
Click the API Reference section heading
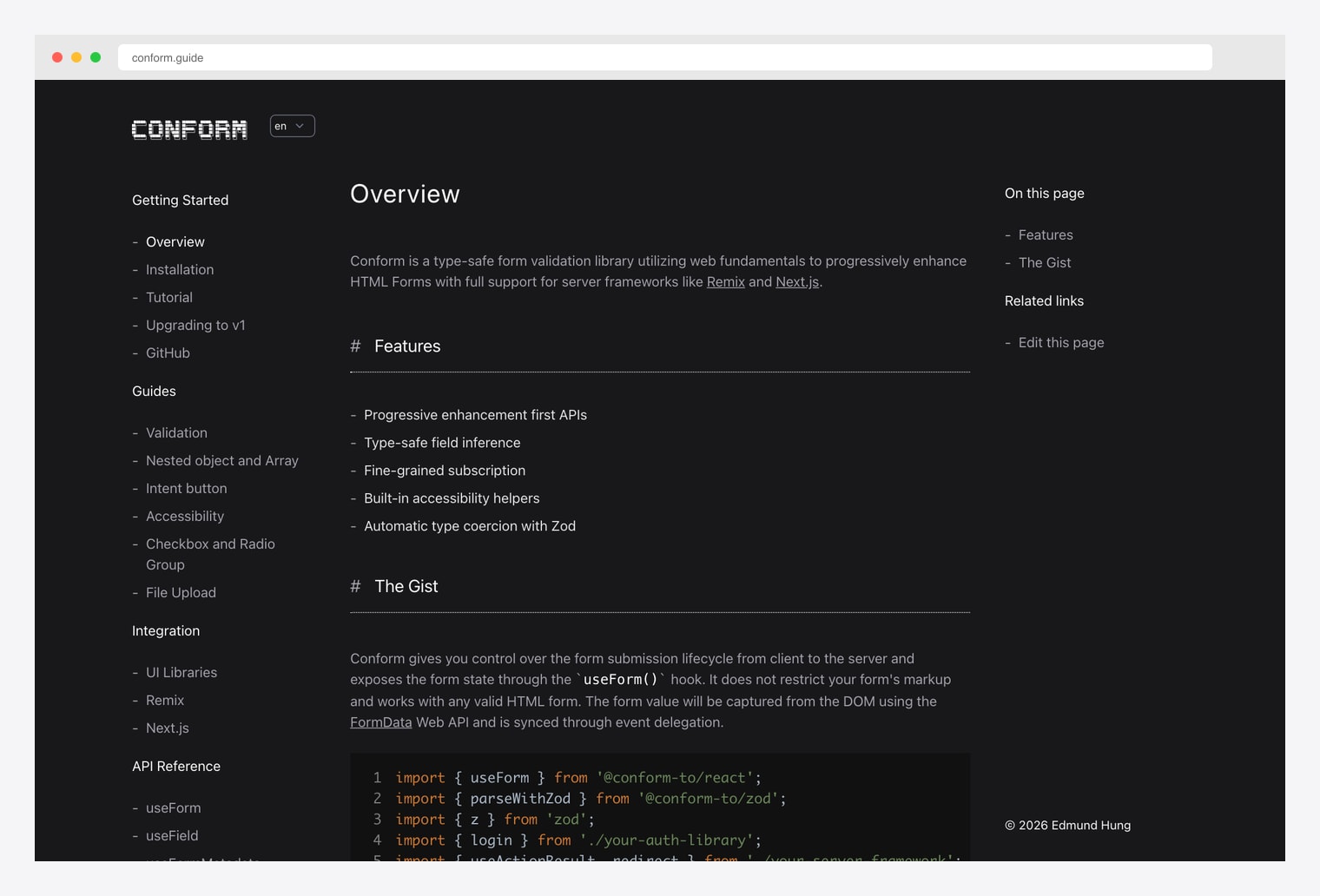176,766
